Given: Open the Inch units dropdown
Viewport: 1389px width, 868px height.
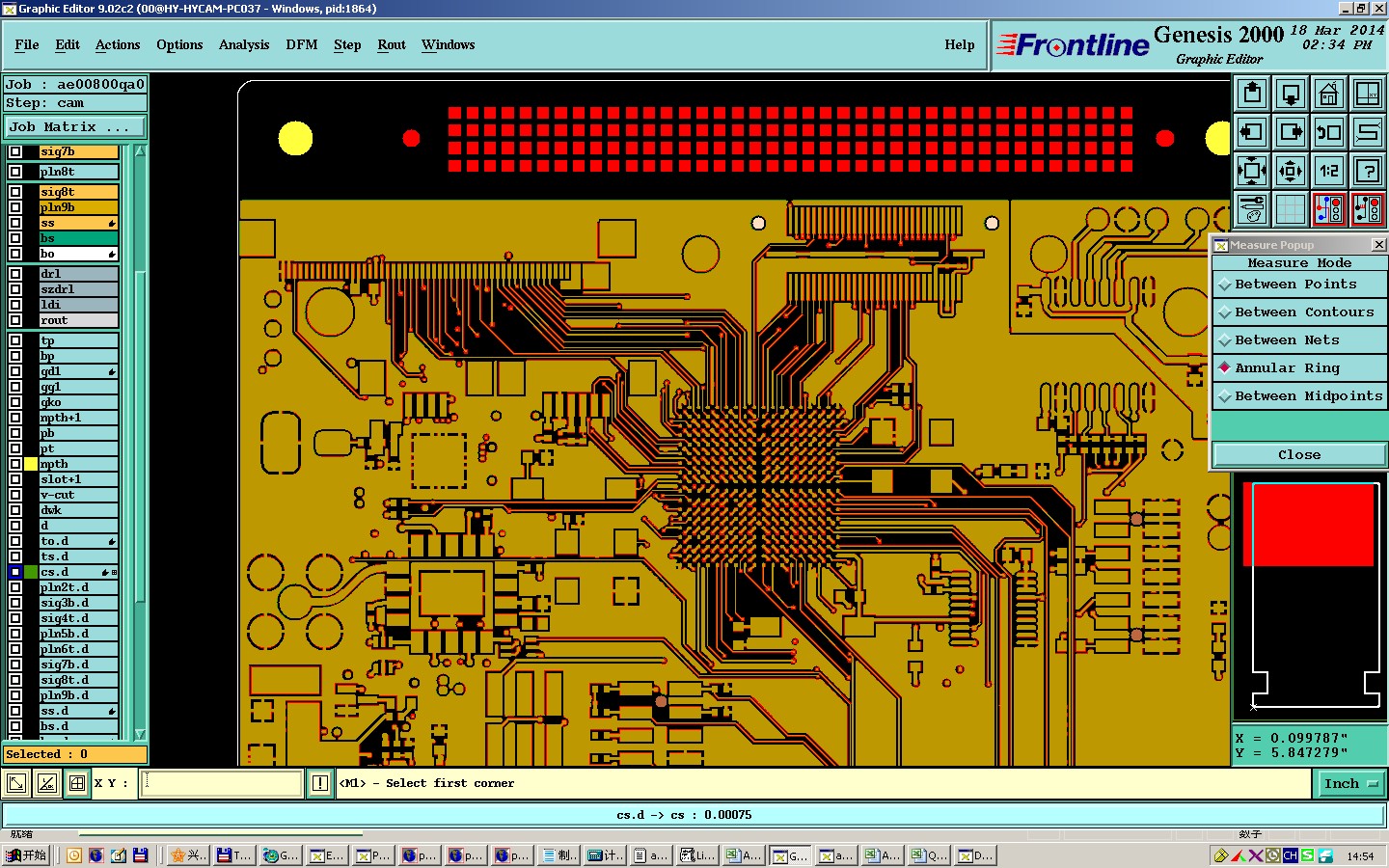Looking at the screenshot, I should [x=1350, y=784].
